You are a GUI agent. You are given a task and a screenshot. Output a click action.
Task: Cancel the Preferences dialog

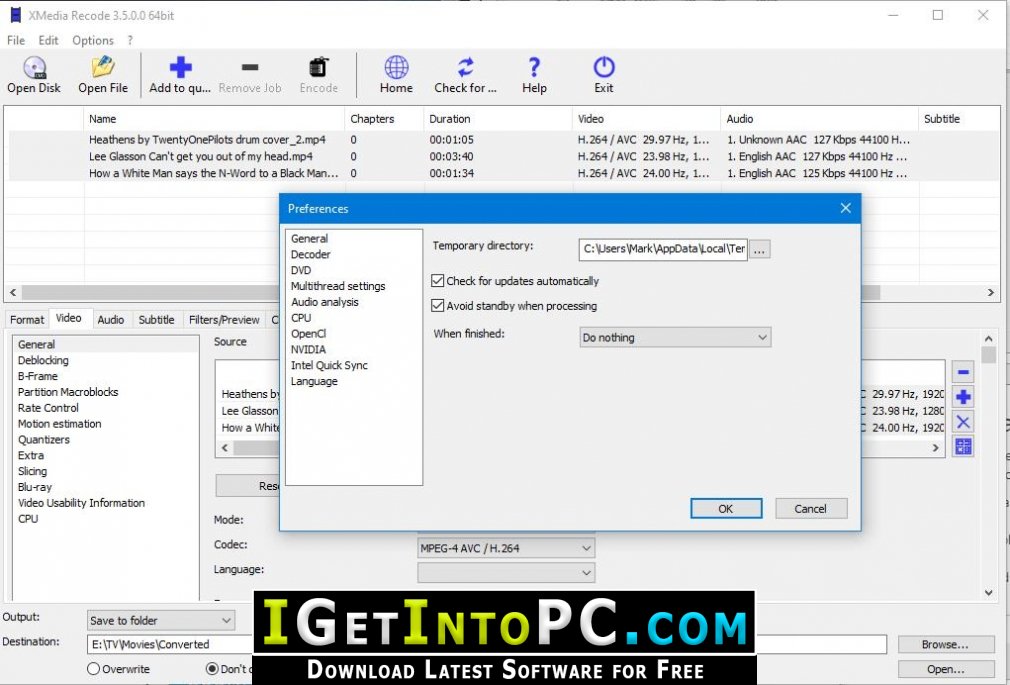[810, 508]
